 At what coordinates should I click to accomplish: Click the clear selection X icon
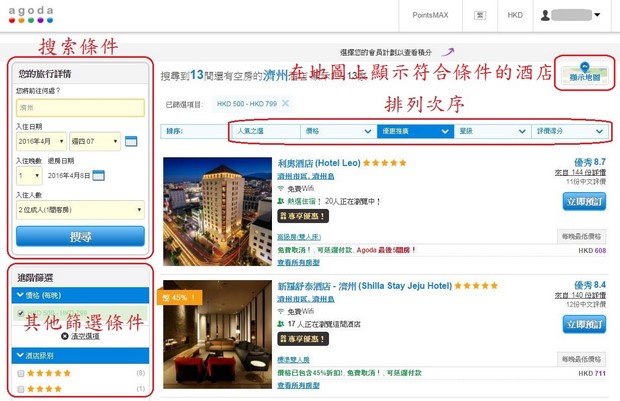point(65,336)
